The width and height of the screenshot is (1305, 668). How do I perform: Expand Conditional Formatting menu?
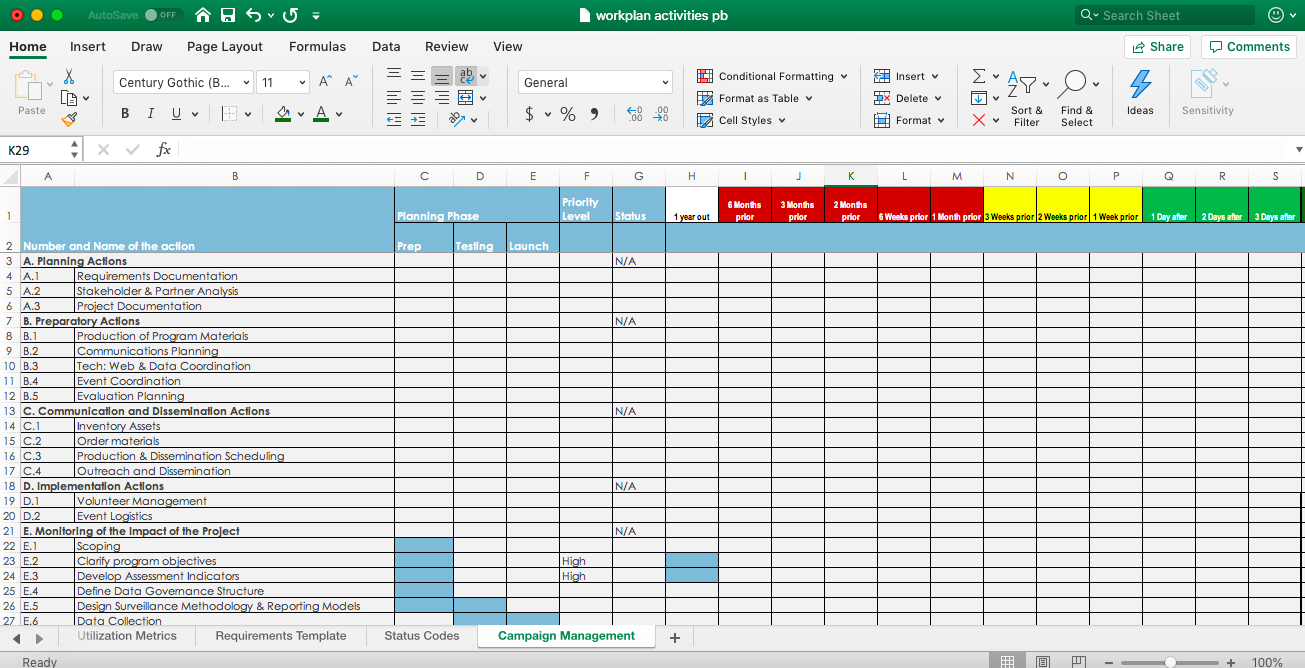[x=773, y=76]
